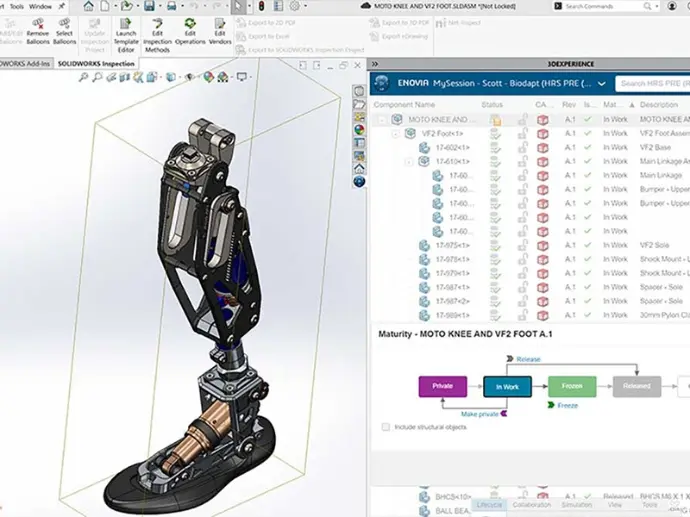Select the SOLIDWORKS Inspection tab

[x=96, y=64]
